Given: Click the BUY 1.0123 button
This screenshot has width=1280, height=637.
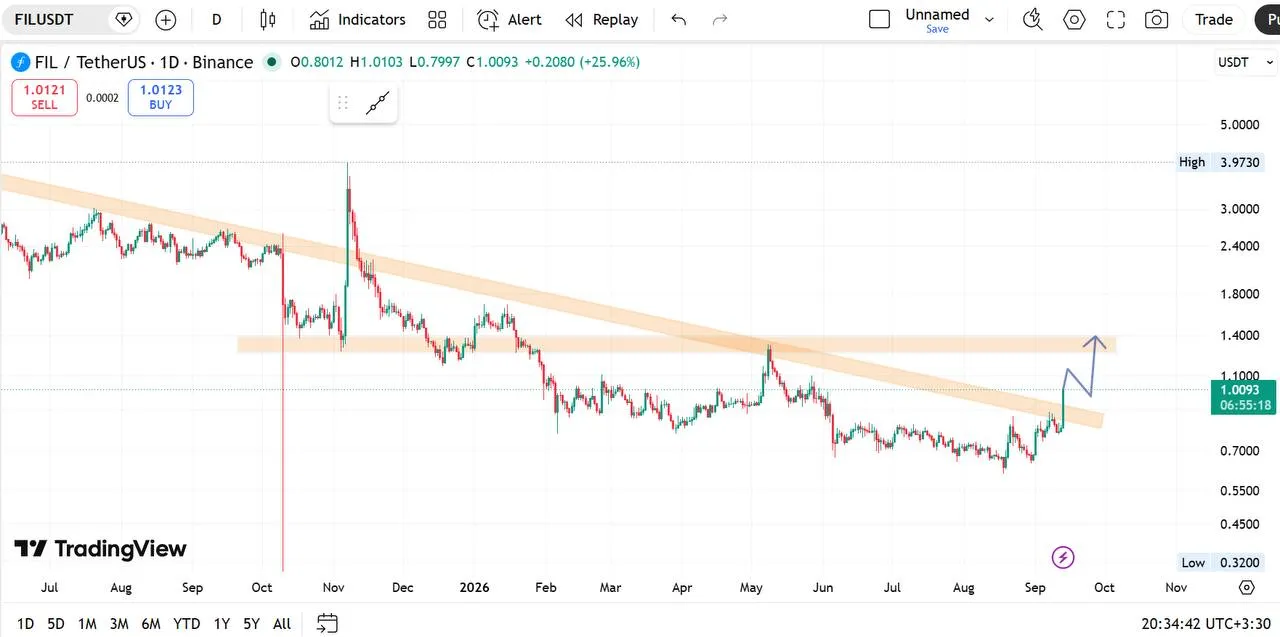Looking at the screenshot, I should point(161,97).
